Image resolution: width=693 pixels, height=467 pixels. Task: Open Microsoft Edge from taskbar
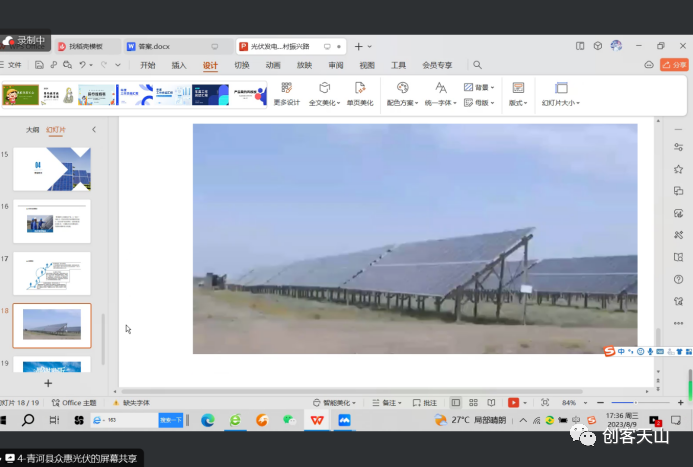pos(208,420)
